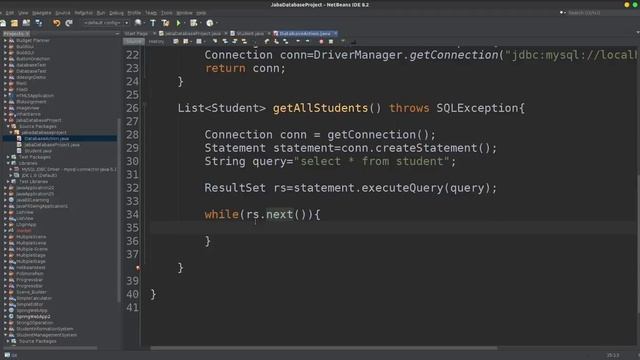Viewport: 640px width, 360px height.
Task: Click the Shift Line Left icon
Action: [x=298, y=41]
